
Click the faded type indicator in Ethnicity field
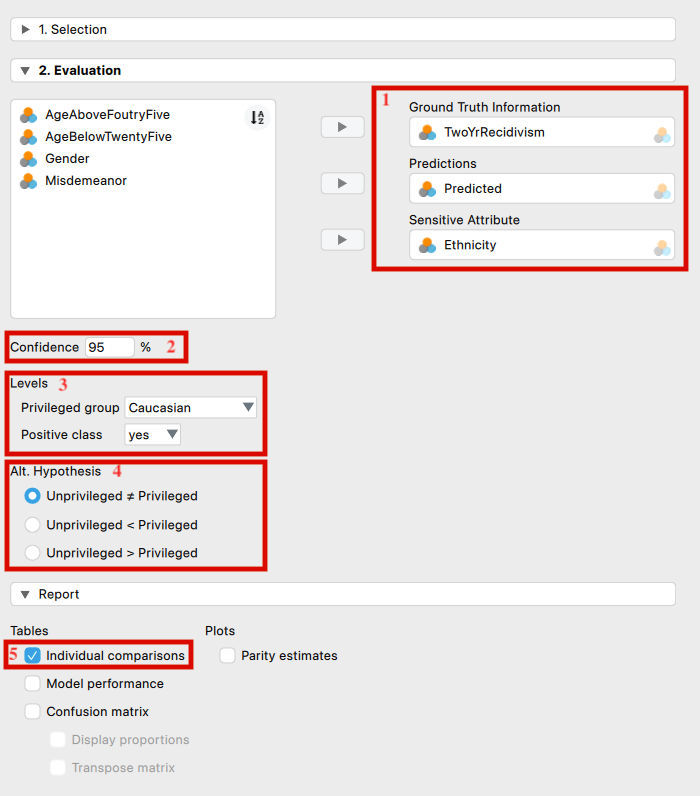pos(662,248)
